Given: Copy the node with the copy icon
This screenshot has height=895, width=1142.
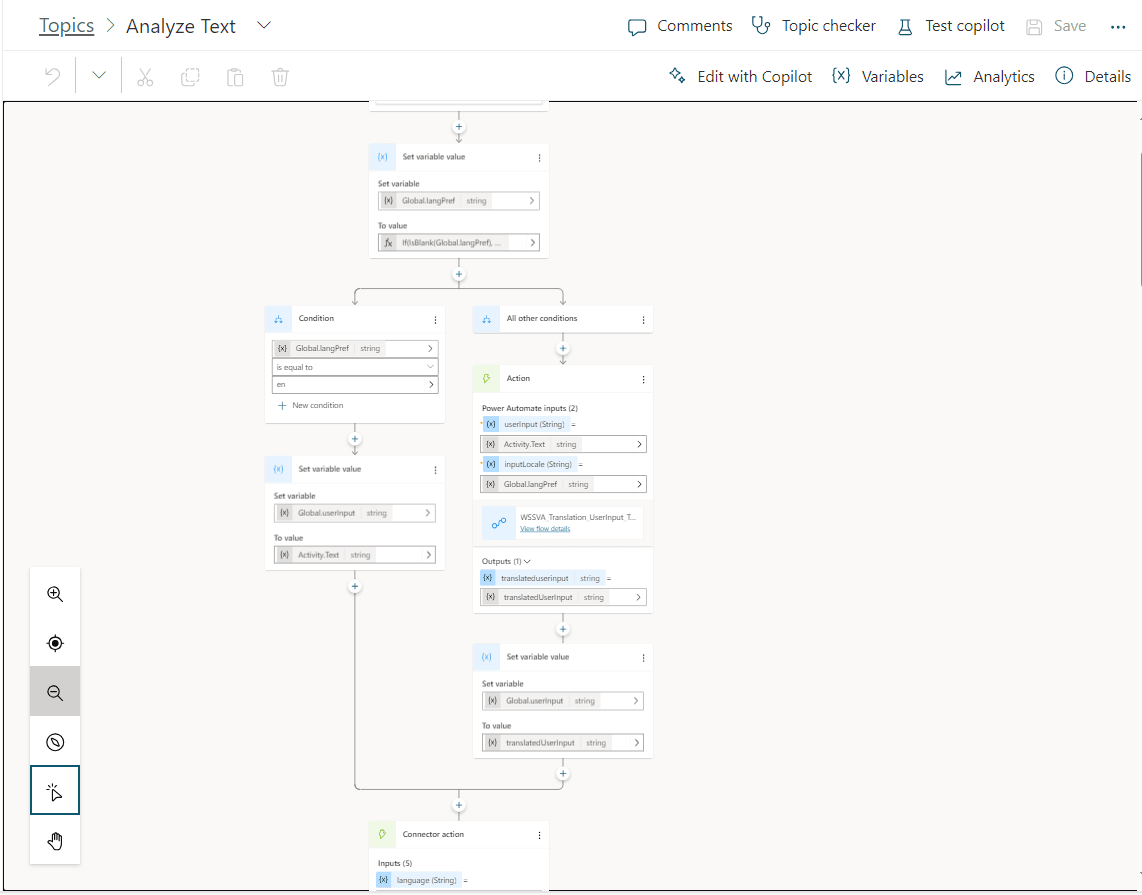Looking at the screenshot, I should coord(189,76).
